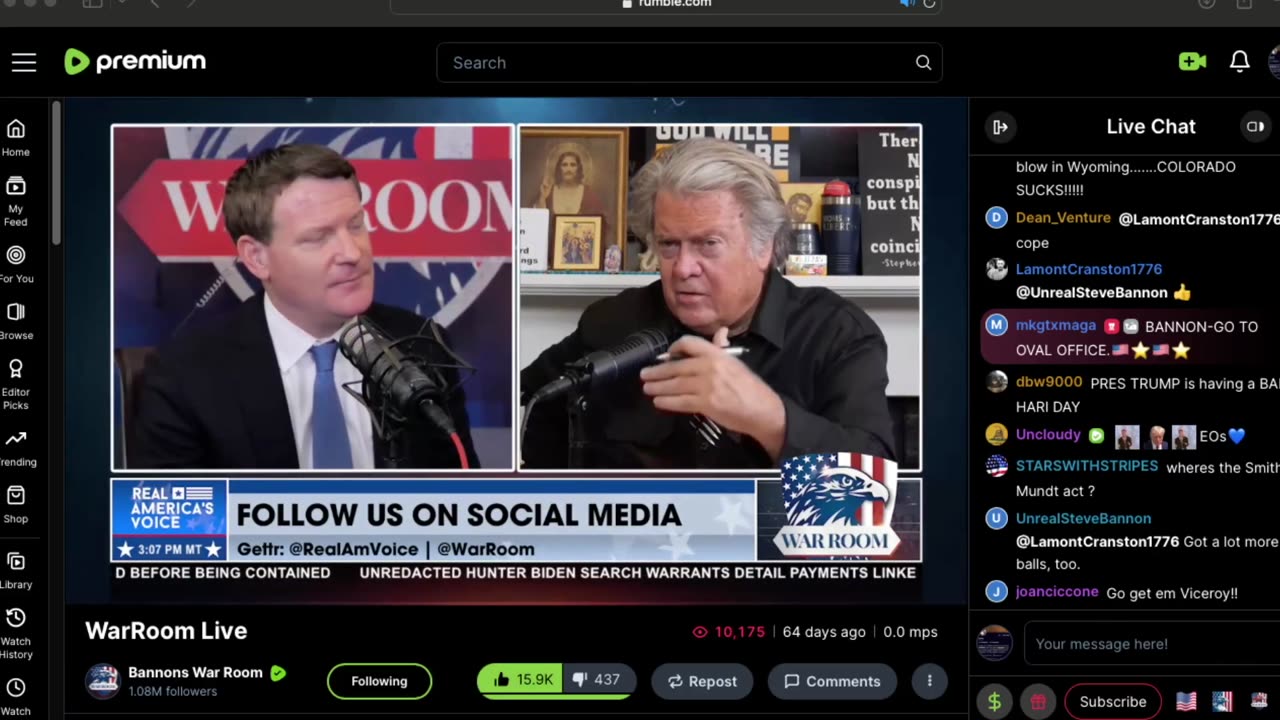Click username Dean_Venture in chat
The height and width of the screenshot is (720, 1280).
pos(1063,218)
